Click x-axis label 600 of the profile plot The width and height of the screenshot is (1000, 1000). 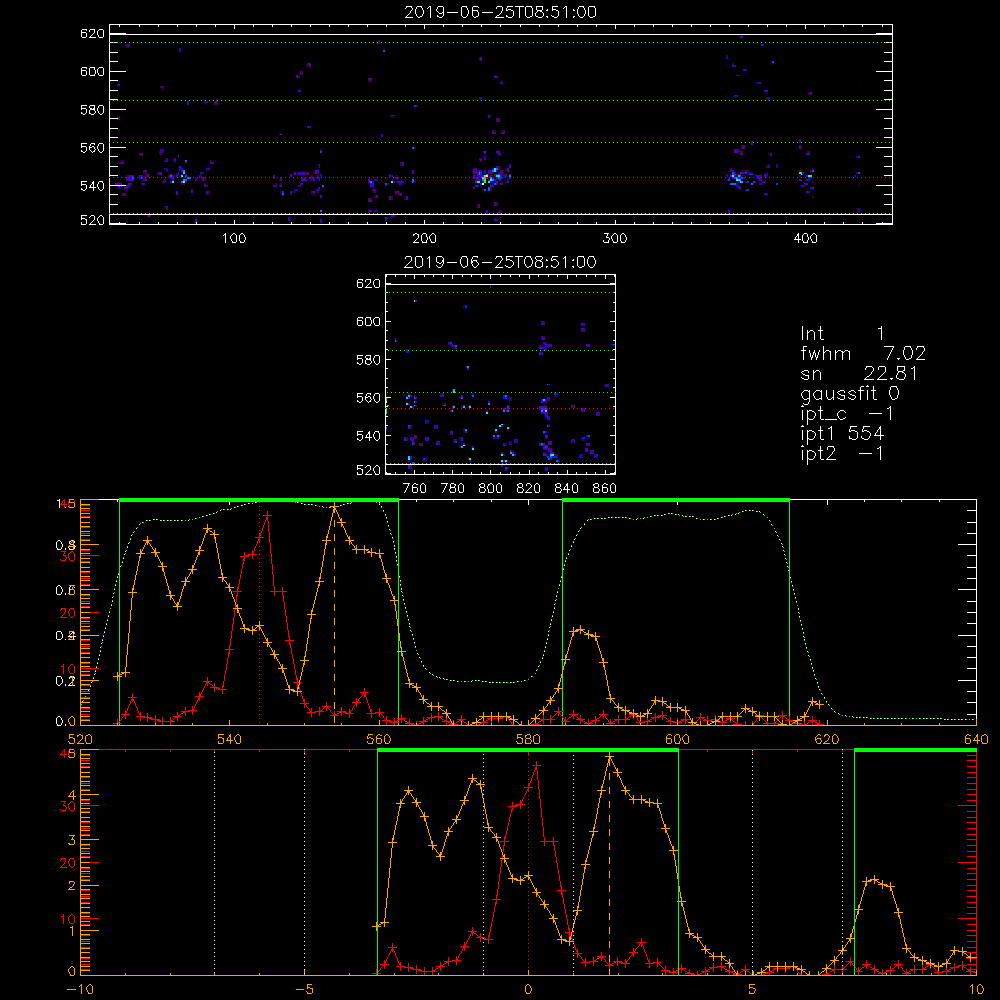click(x=677, y=739)
